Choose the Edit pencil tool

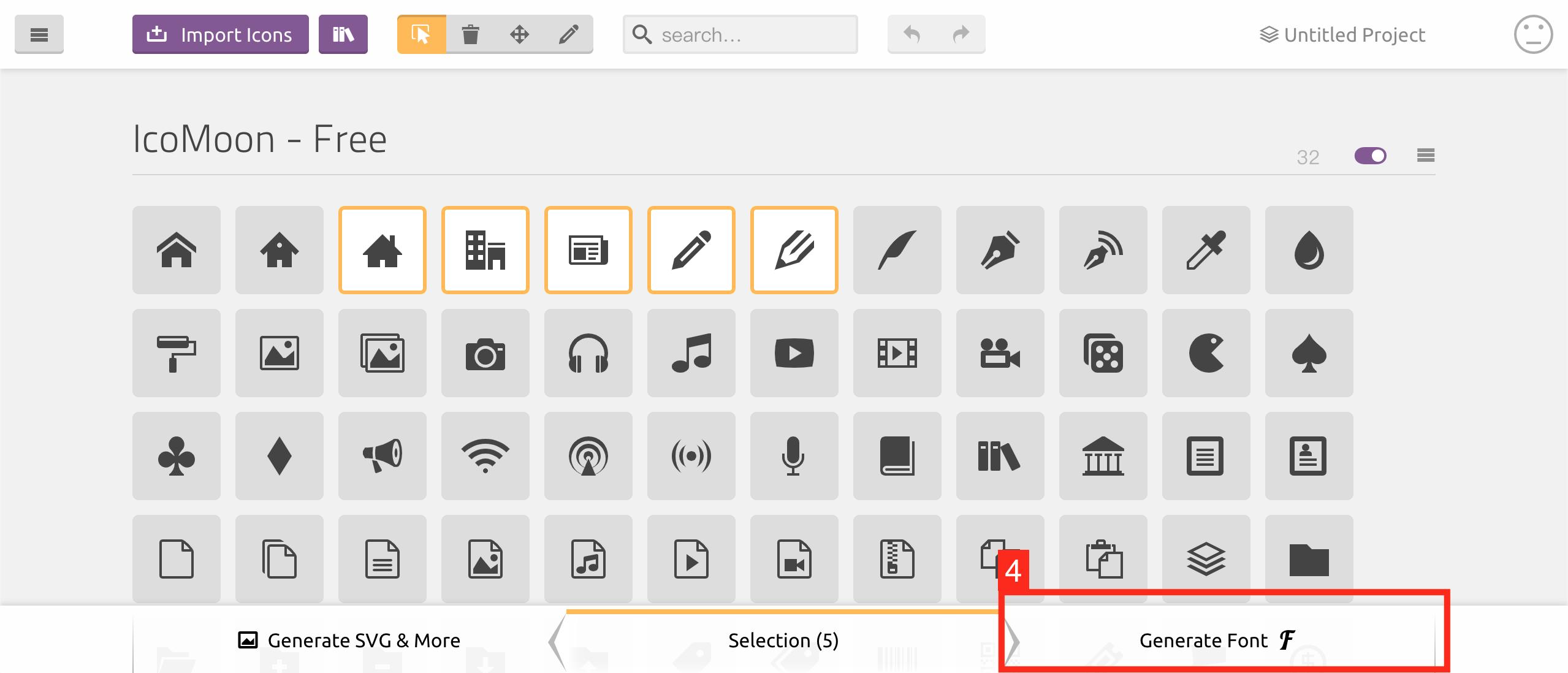coord(568,34)
